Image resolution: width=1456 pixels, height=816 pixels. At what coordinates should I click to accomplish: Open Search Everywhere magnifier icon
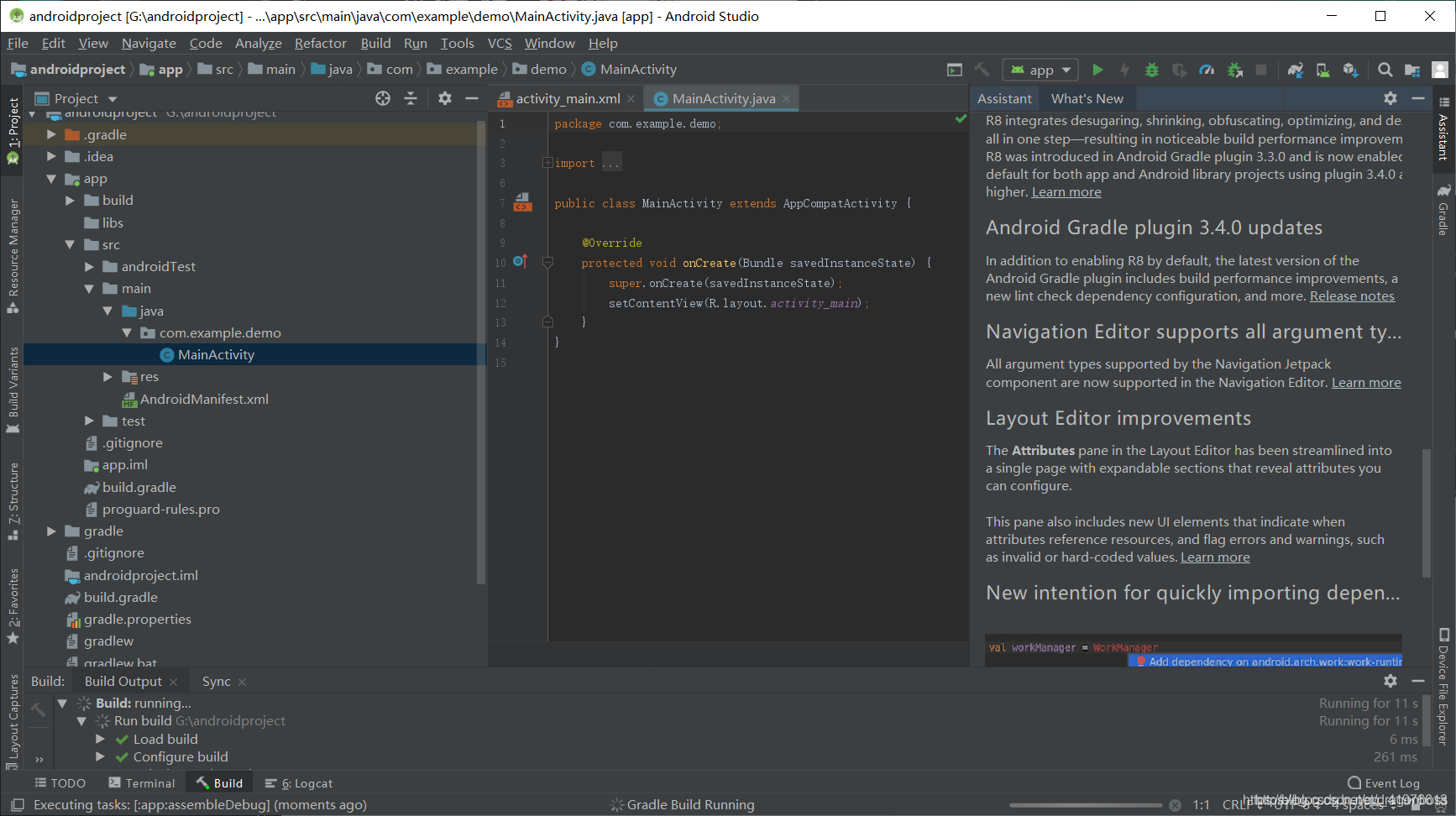pyautogui.click(x=1385, y=70)
